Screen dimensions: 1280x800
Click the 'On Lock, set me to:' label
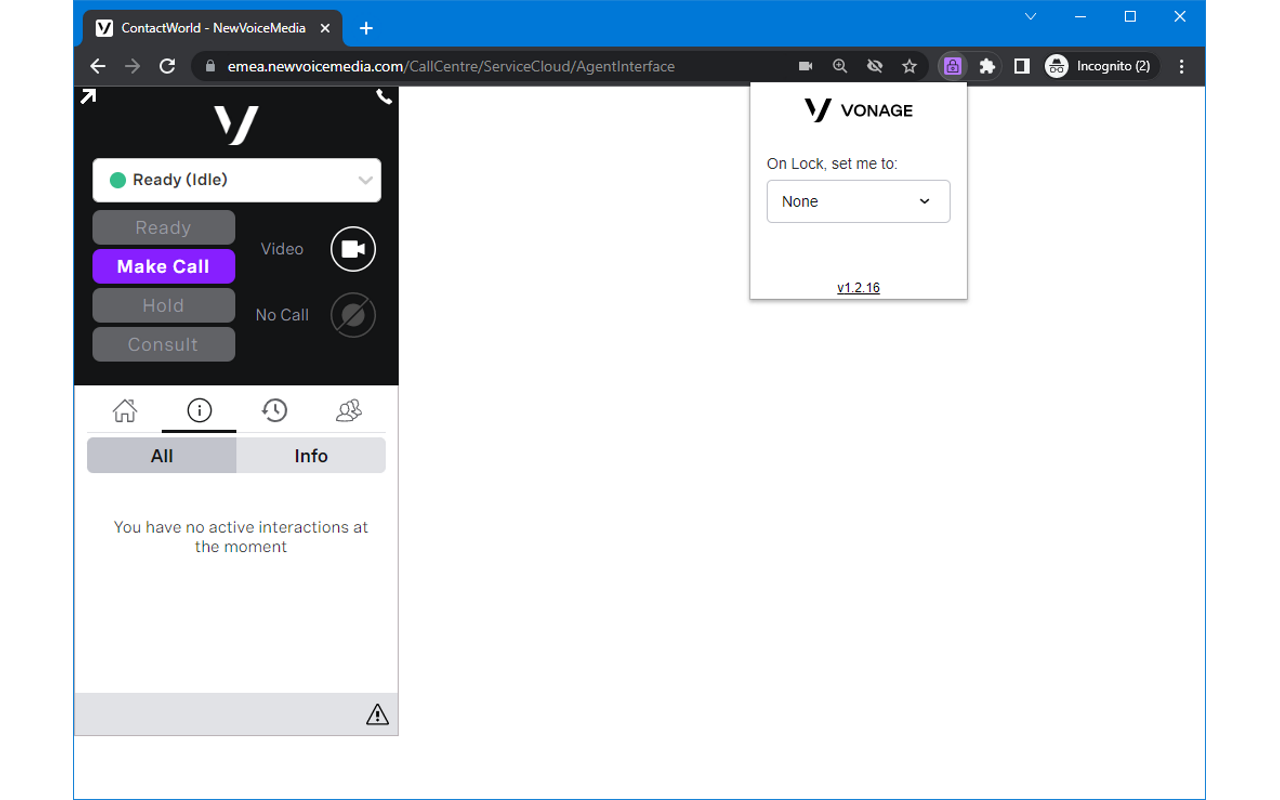(832, 164)
